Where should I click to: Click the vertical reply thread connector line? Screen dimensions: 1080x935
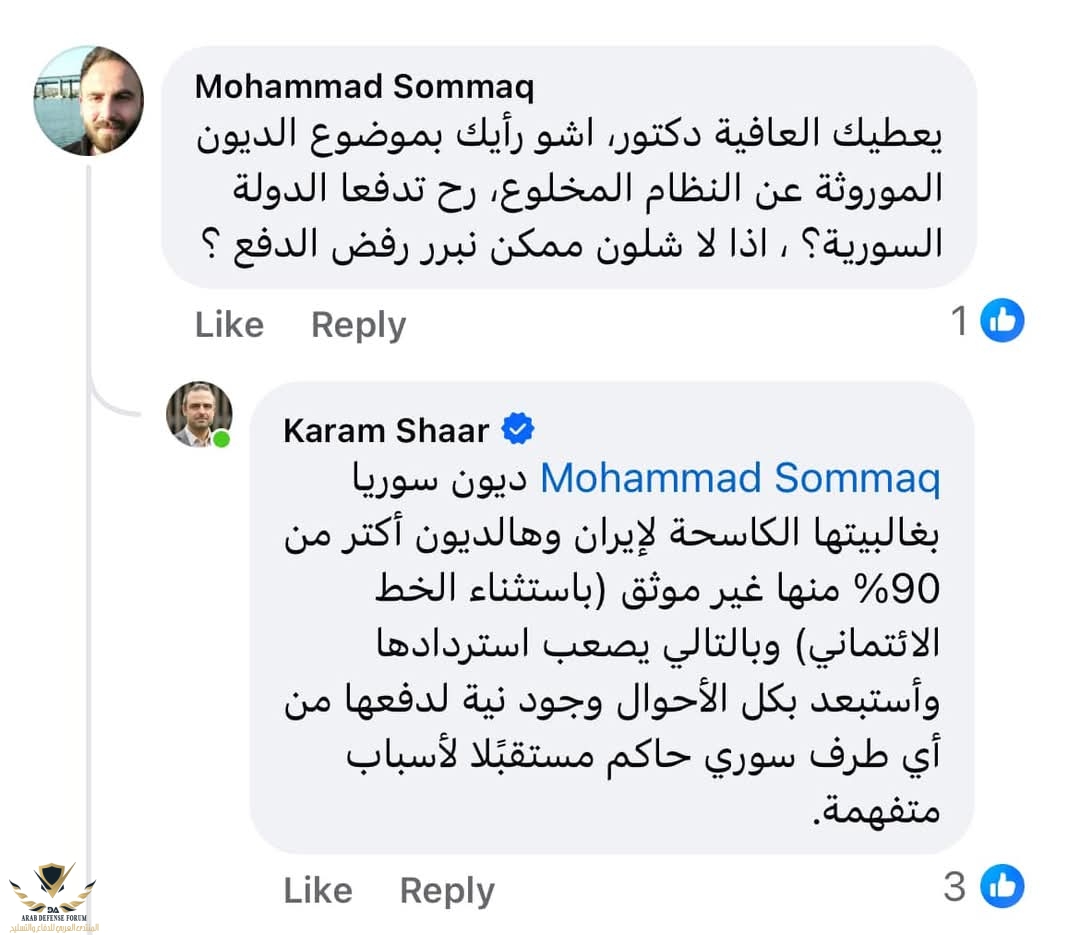(89, 600)
